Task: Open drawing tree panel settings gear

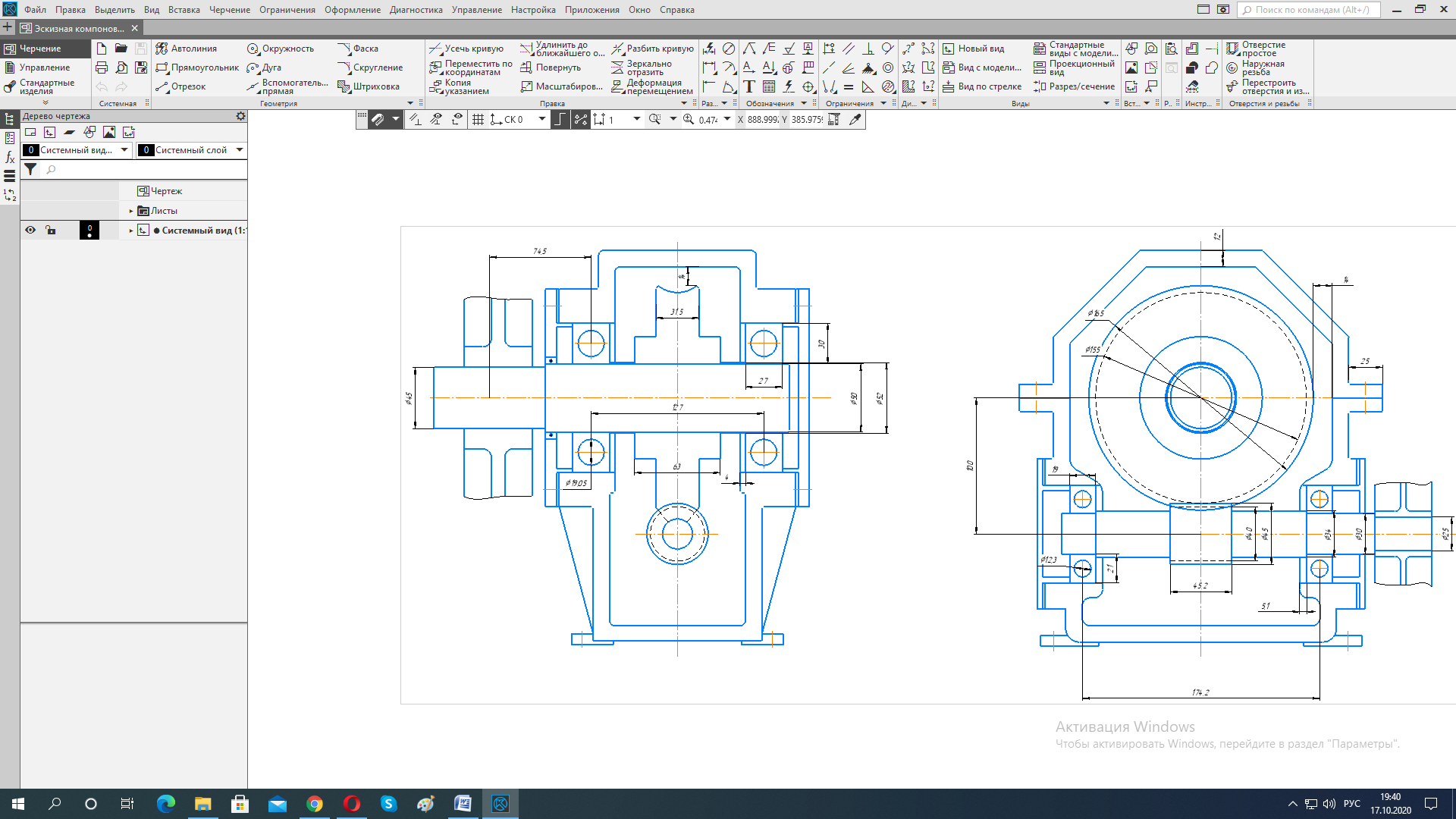Action: click(240, 116)
